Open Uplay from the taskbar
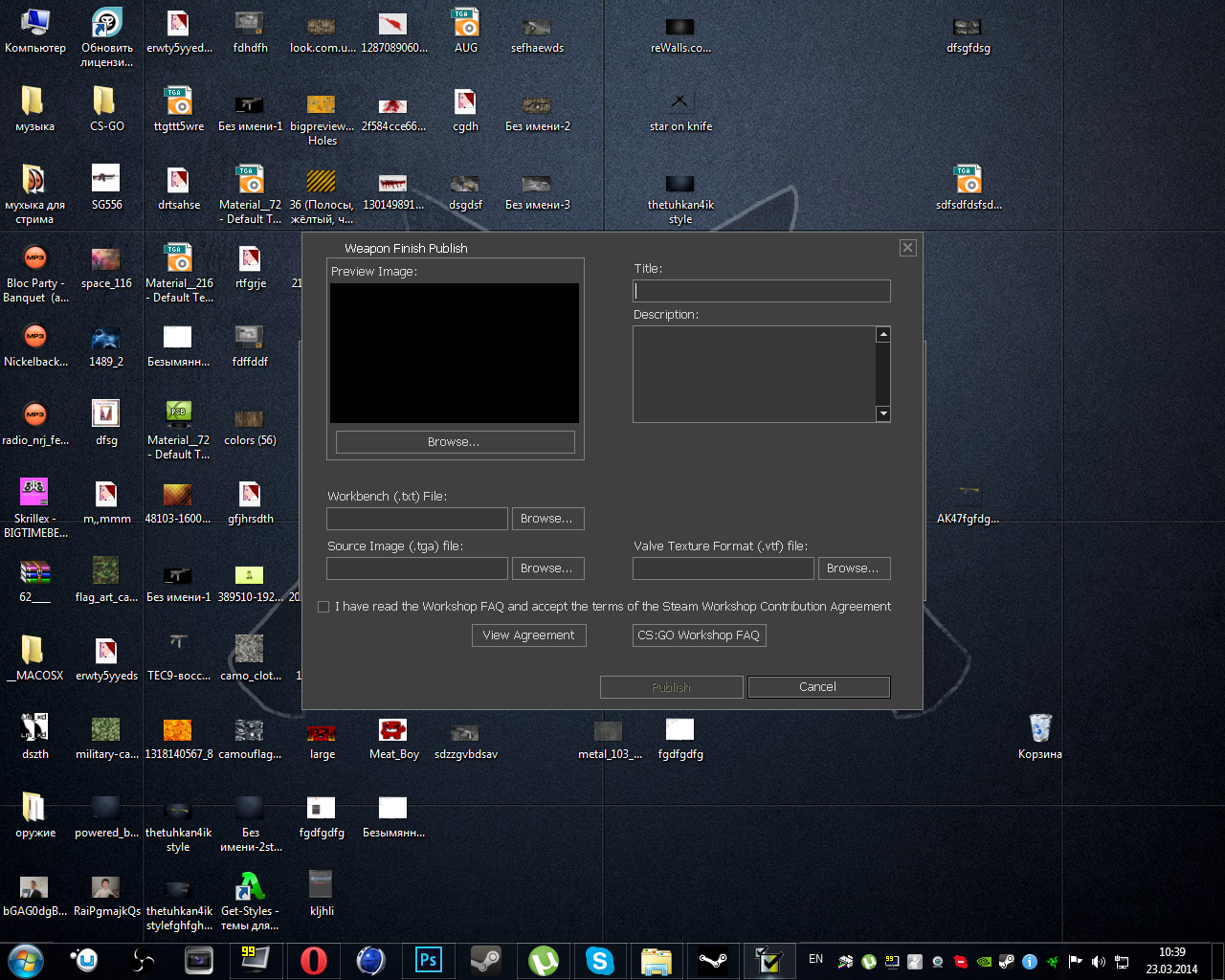The image size is (1225, 980). [85, 960]
